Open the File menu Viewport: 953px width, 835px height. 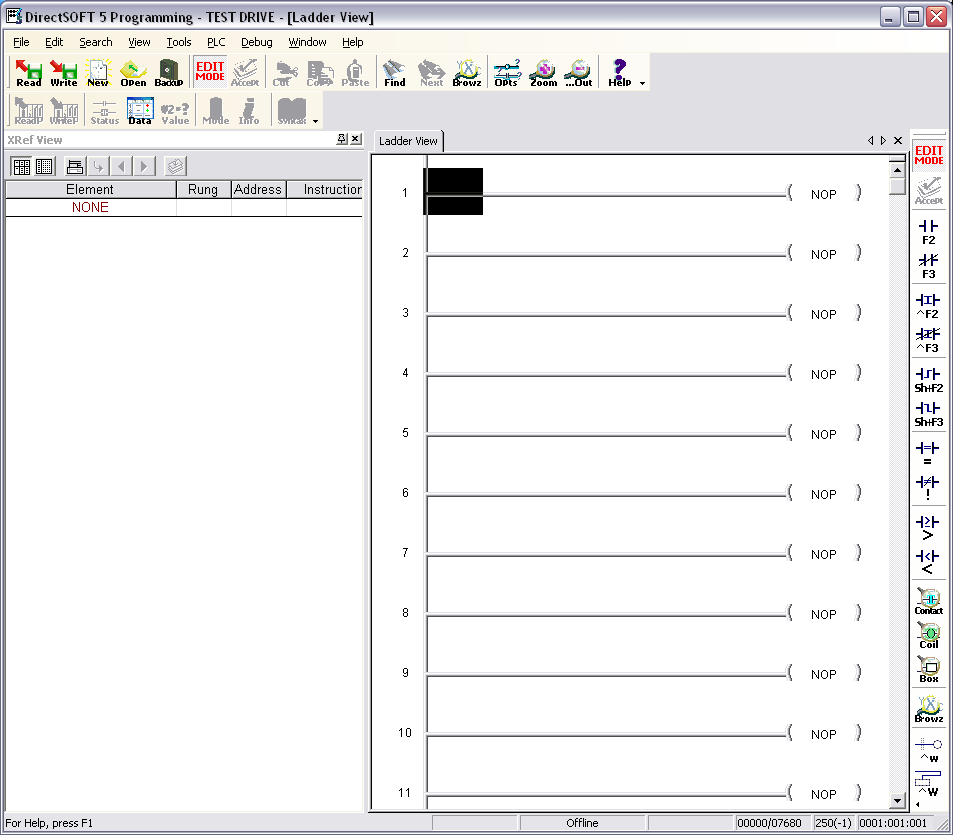pos(21,42)
